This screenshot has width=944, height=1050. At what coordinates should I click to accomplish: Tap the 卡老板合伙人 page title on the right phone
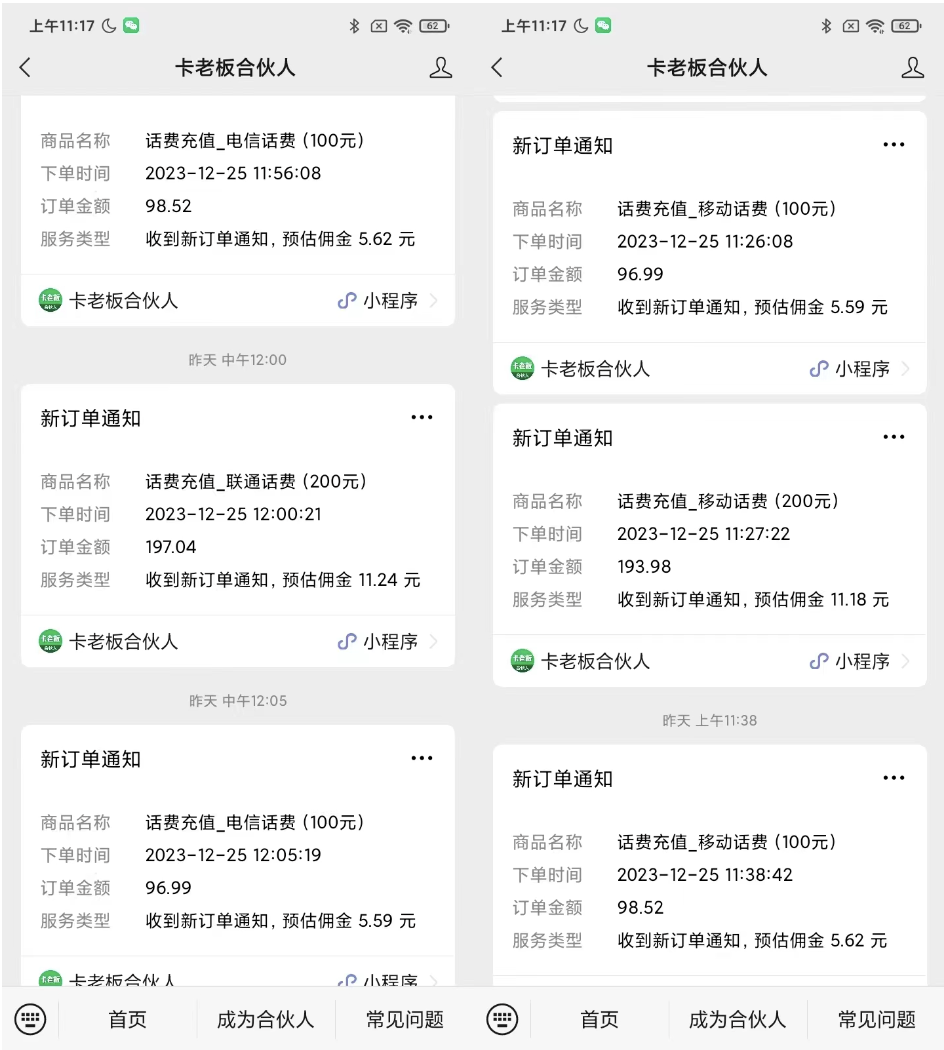click(707, 68)
